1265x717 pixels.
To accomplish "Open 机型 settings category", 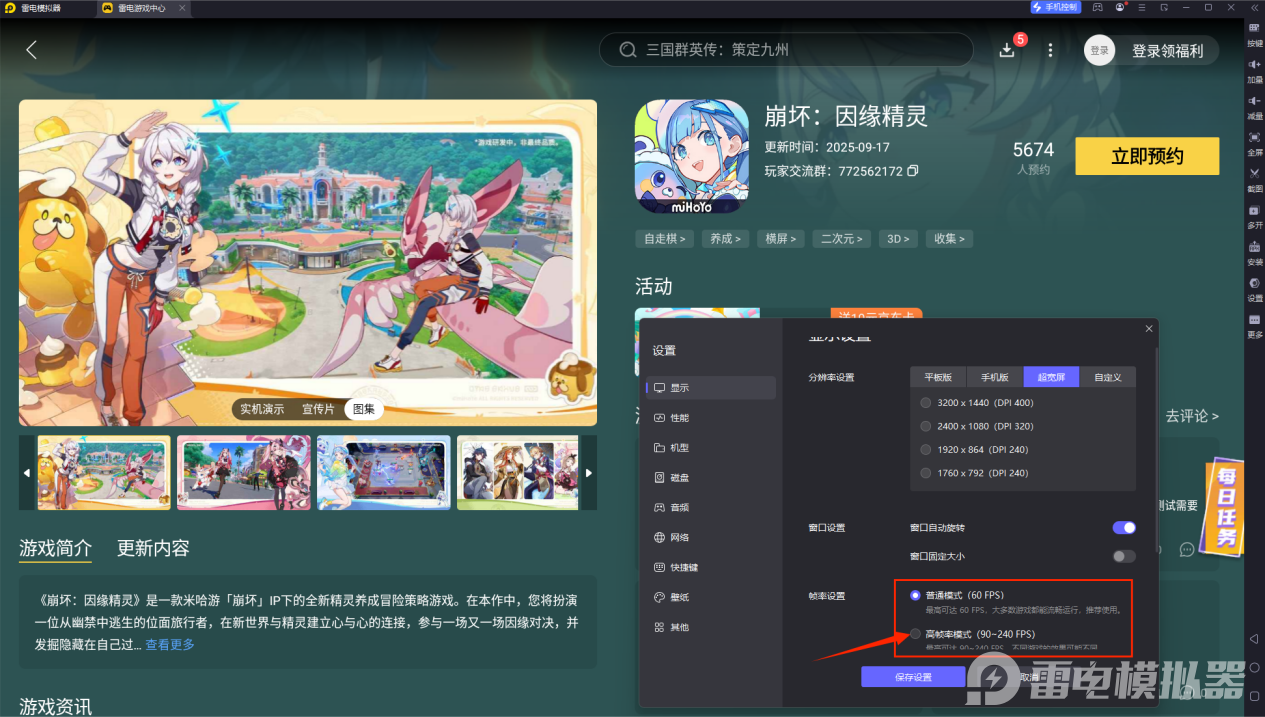I will pos(710,448).
